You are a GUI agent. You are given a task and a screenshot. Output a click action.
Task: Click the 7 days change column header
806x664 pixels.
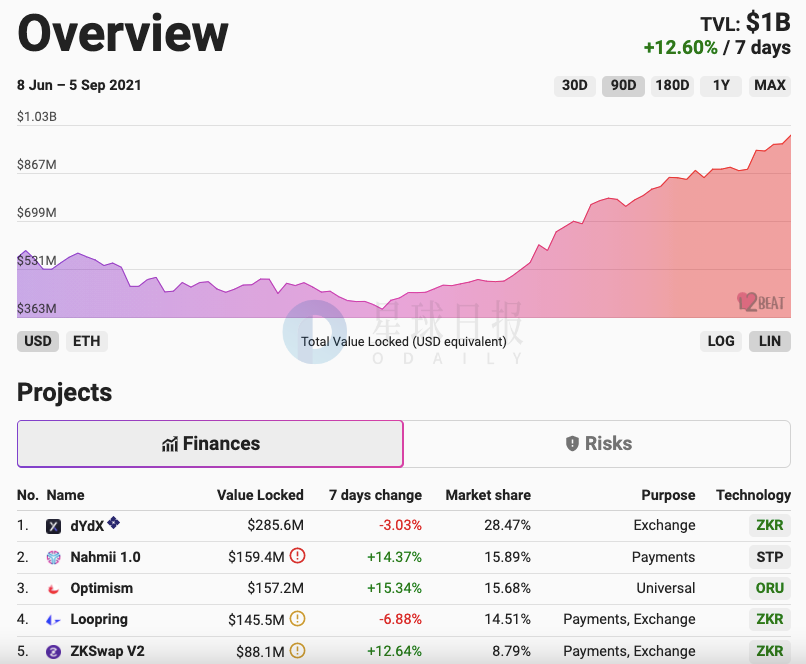pyautogui.click(x=375, y=495)
